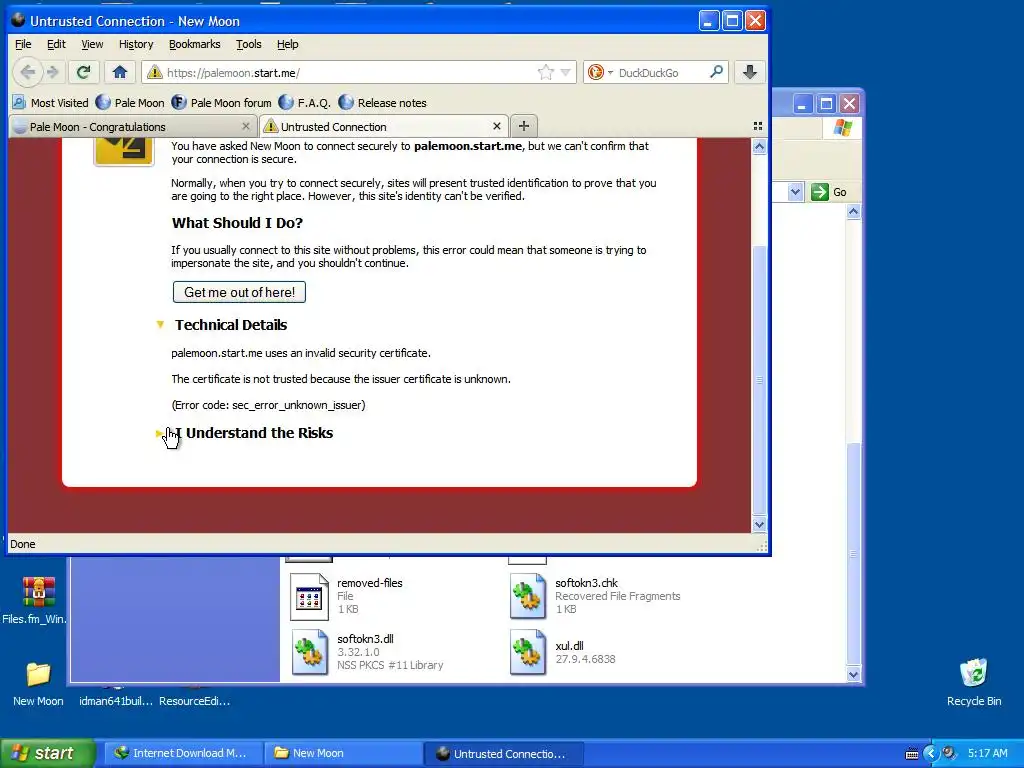Open the Help menu
The width and height of the screenshot is (1024, 768).
tap(287, 44)
